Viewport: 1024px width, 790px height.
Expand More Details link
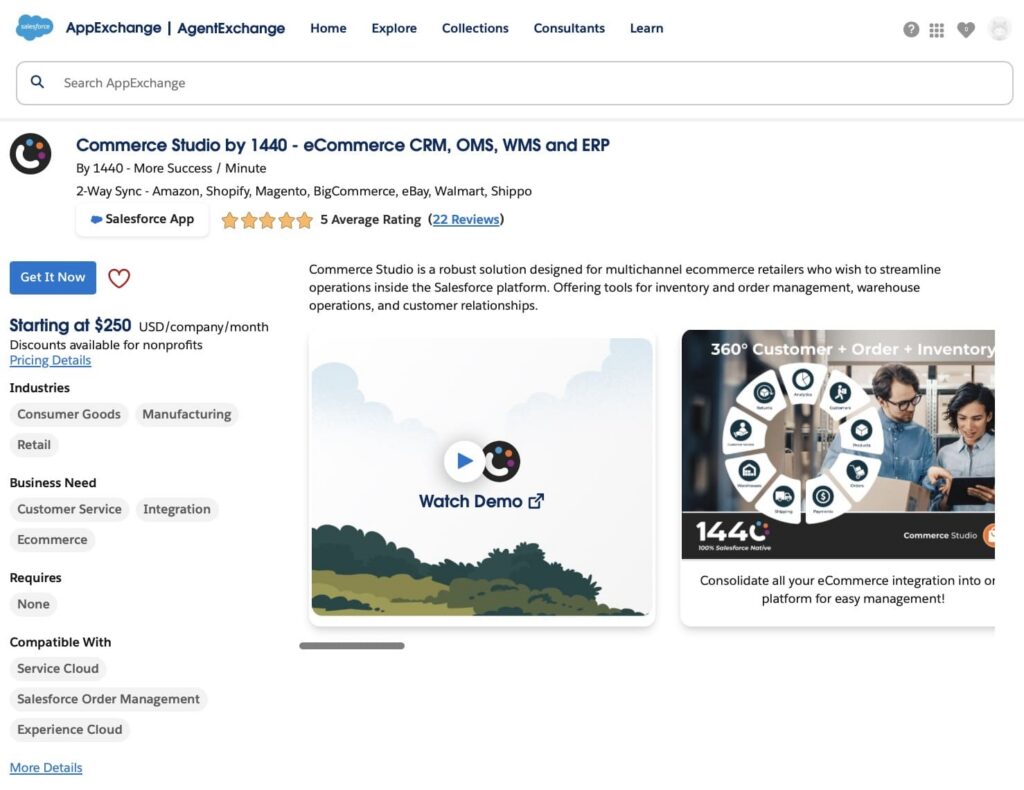pyautogui.click(x=46, y=768)
